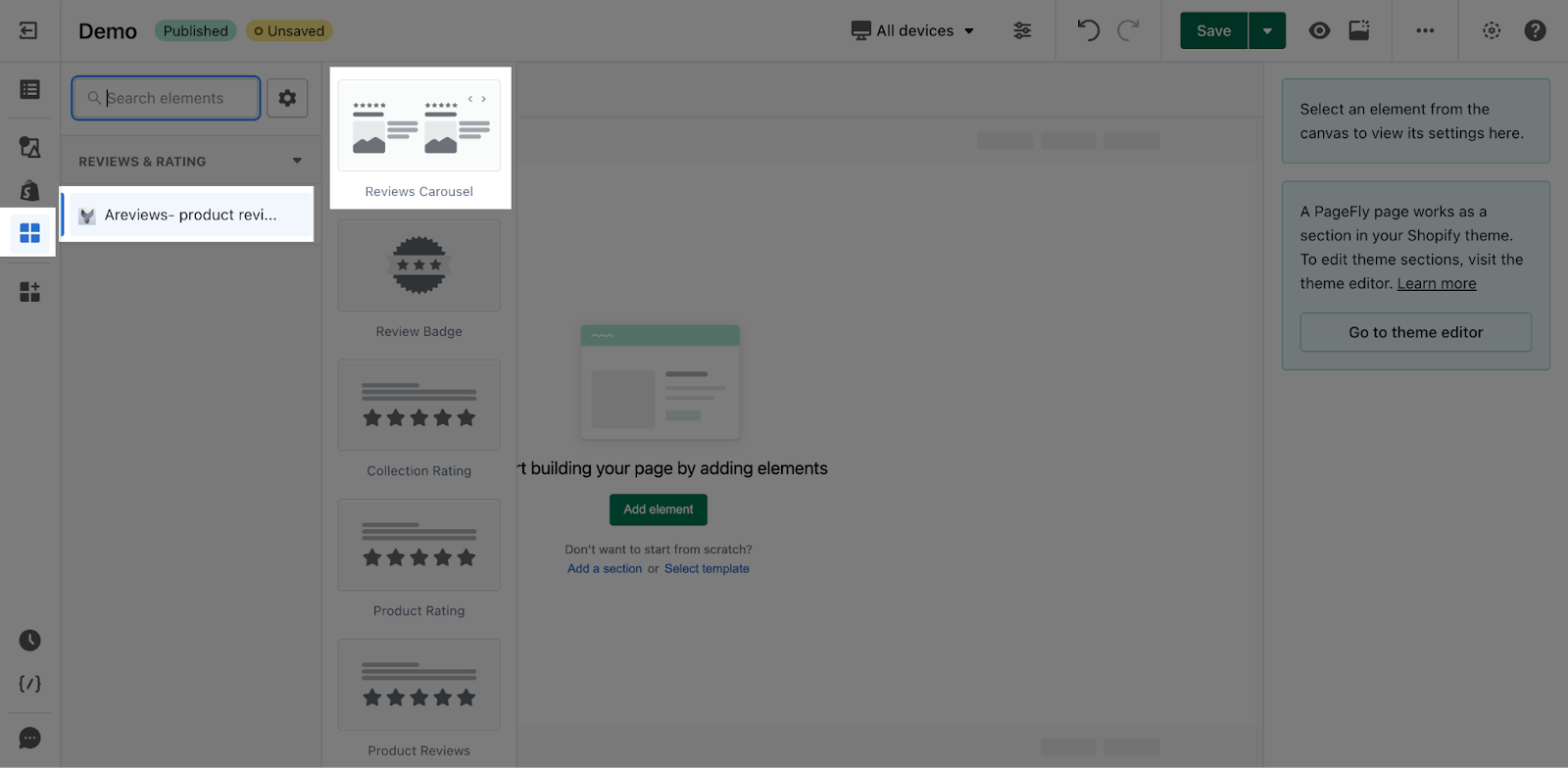Screen dimensions: 1568x768
Task: Collapse the Reviews & Rating category
Action: click(297, 161)
